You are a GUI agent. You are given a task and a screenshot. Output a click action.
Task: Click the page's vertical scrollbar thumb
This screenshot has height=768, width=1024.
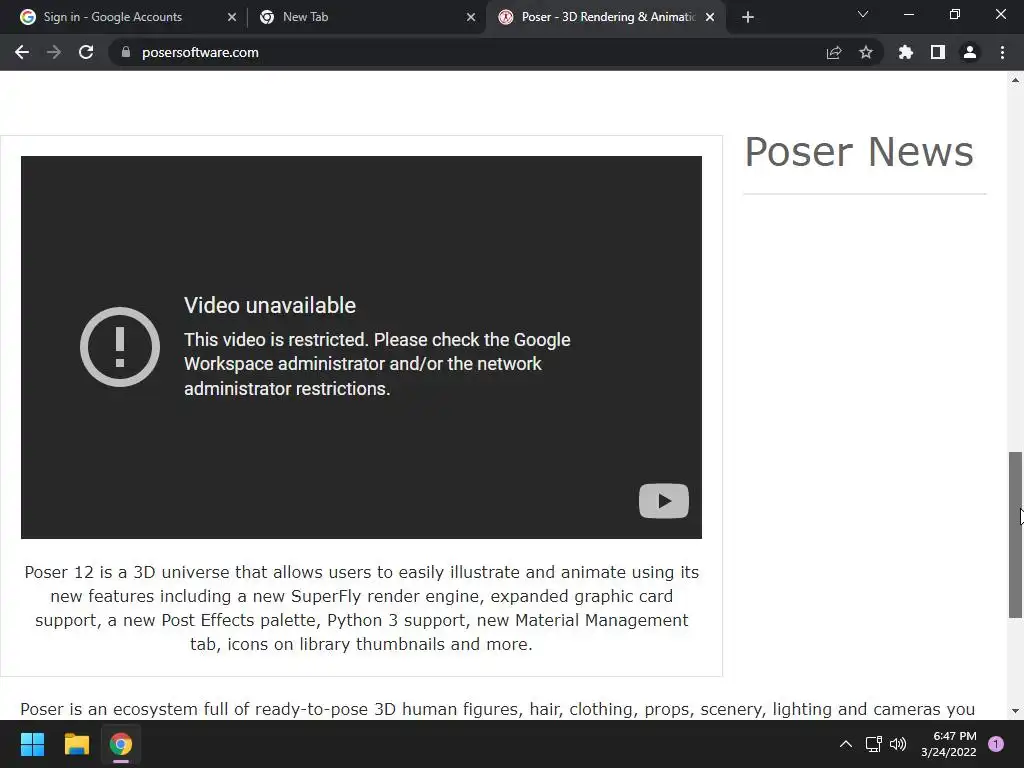click(1015, 534)
